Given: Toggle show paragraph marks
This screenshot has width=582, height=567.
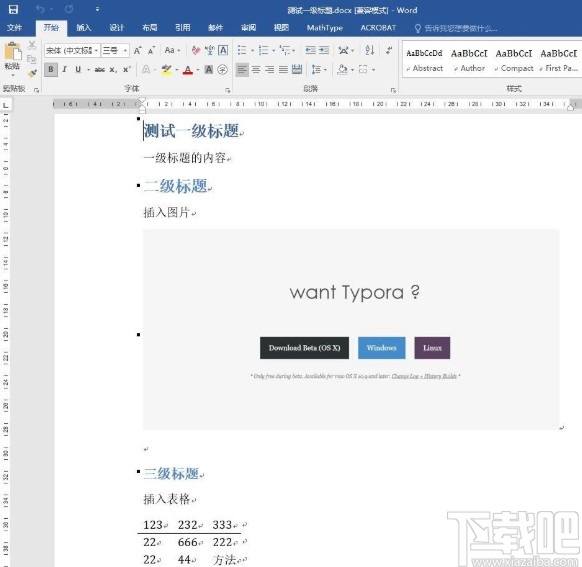Looking at the screenshot, I should [x=389, y=50].
